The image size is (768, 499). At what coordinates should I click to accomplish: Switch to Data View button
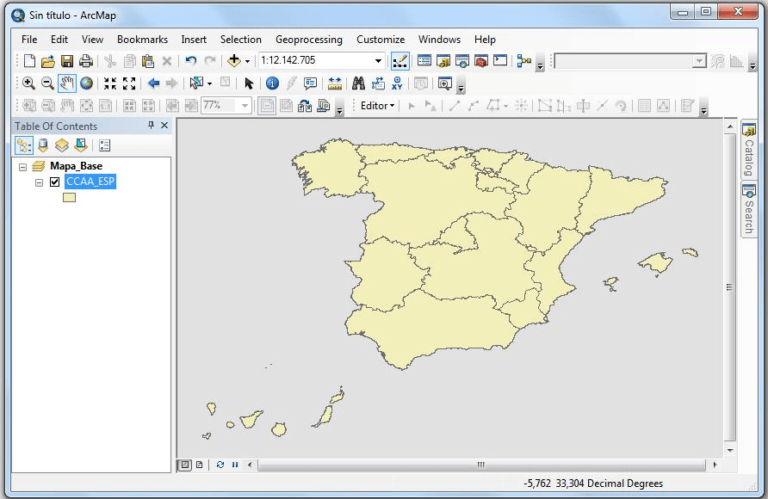[184, 464]
